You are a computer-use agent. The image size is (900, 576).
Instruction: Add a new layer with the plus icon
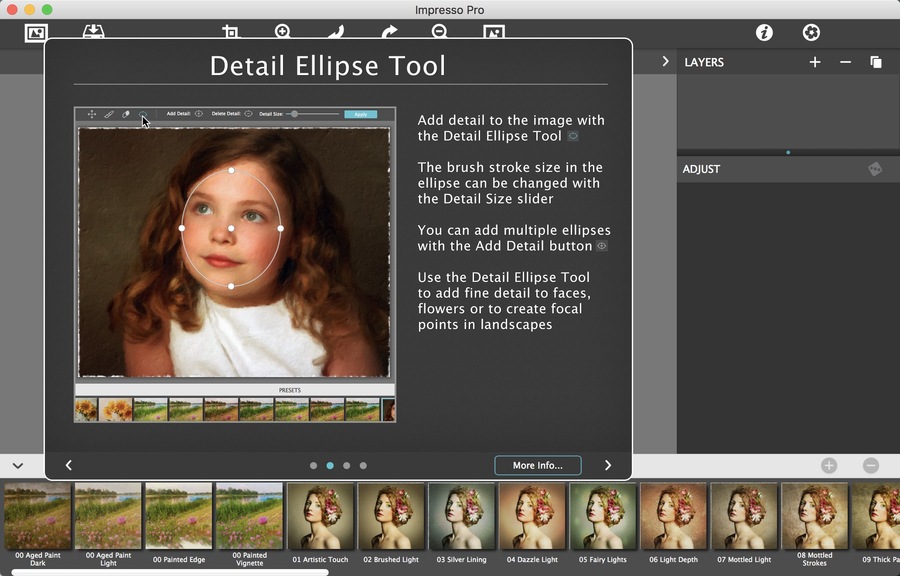[814, 62]
